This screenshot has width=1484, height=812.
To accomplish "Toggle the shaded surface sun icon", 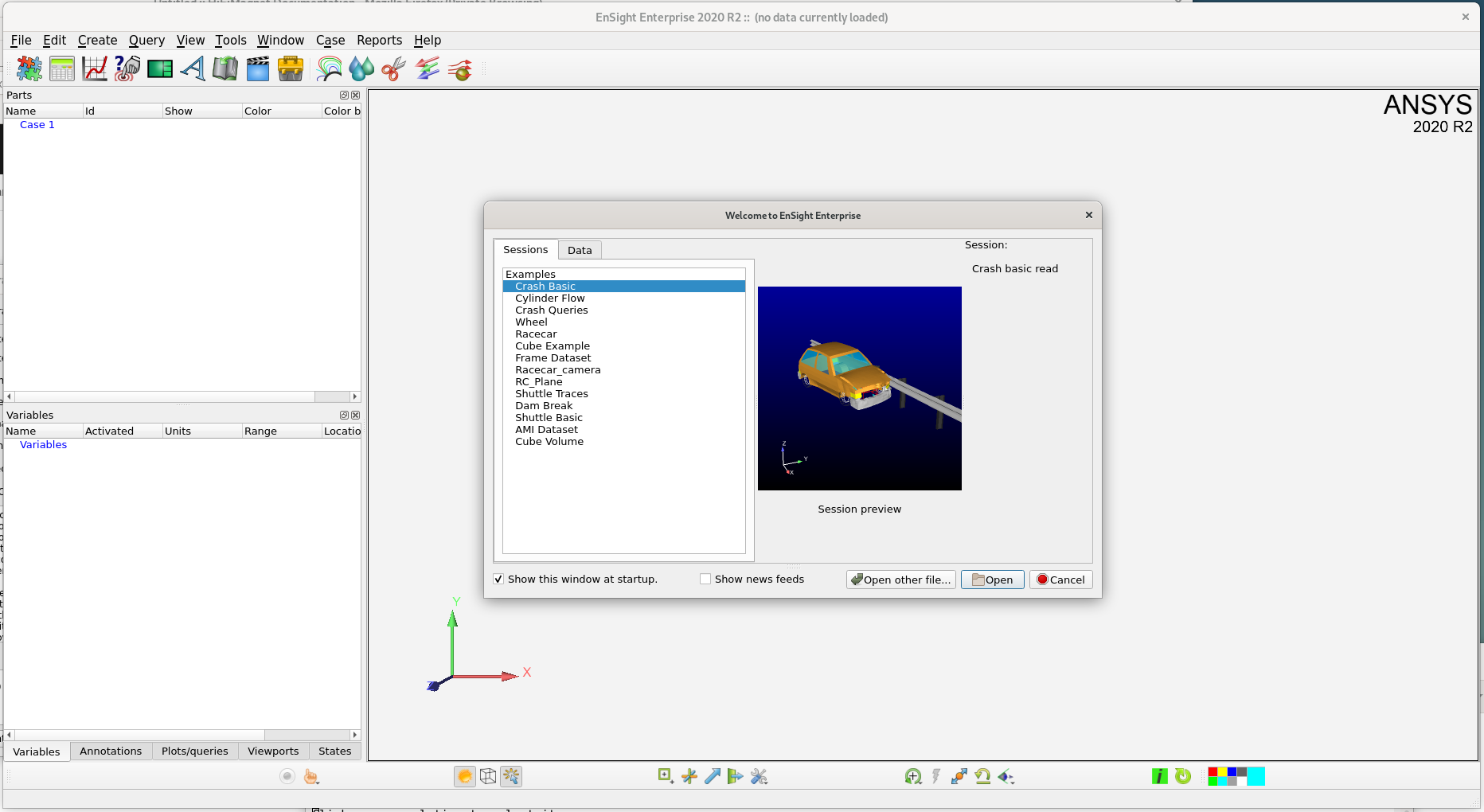I will [465, 776].
